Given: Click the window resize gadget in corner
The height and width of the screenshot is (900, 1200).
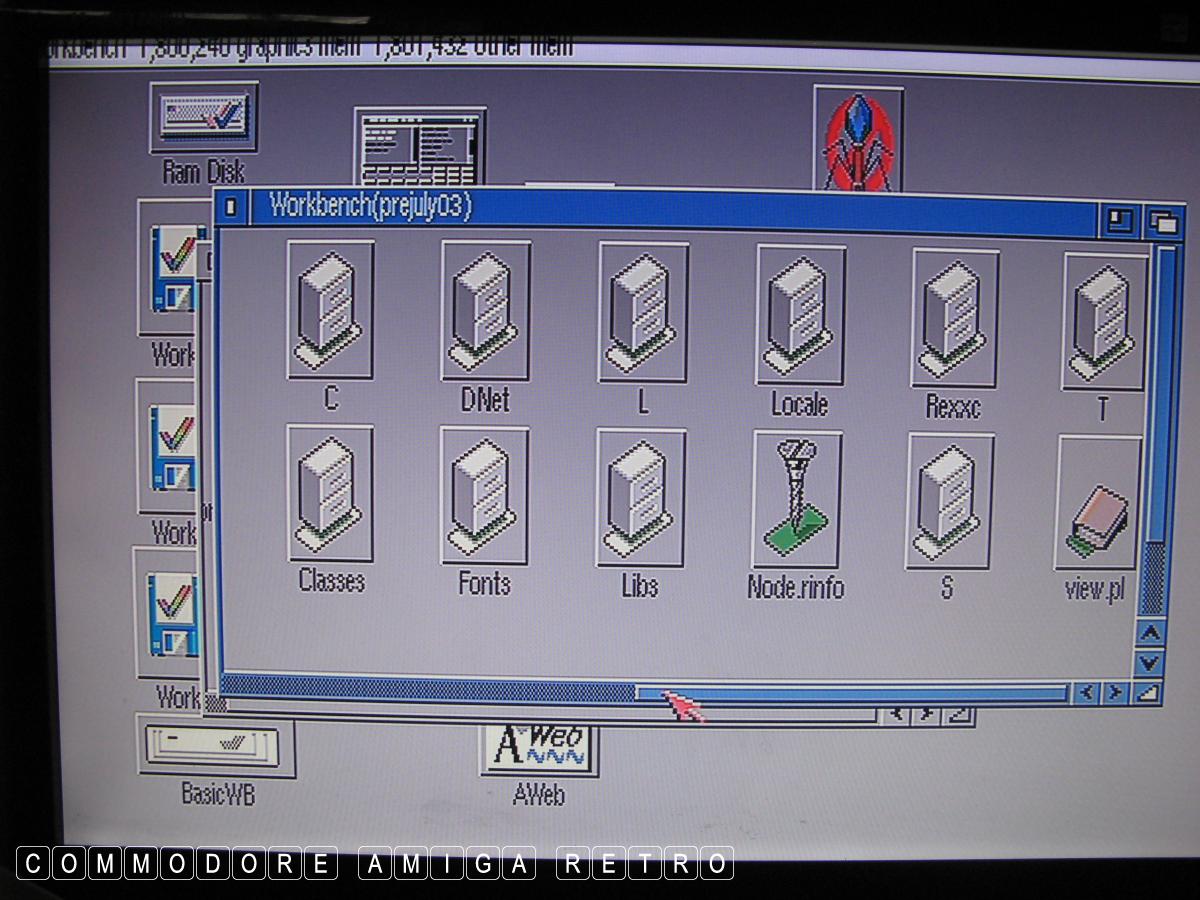Looking at the screenshot, I should coord(1150,692).
